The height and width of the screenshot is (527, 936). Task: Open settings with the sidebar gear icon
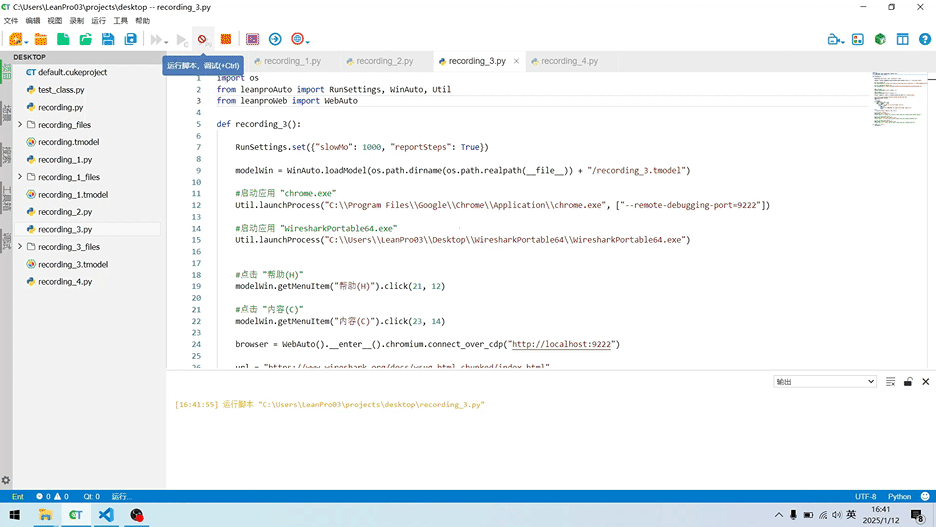pyautogui.click(x=6, y=480)
